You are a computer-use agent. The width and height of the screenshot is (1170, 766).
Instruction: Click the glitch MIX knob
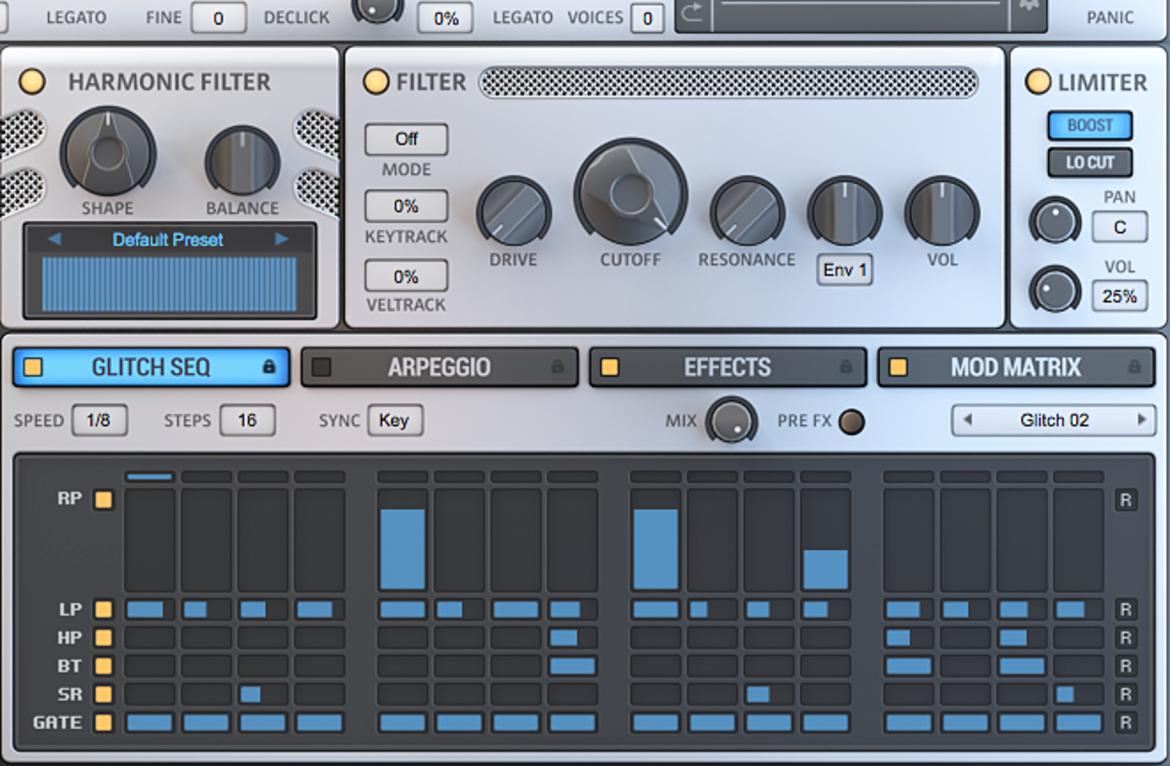click(x=731, y=421)
